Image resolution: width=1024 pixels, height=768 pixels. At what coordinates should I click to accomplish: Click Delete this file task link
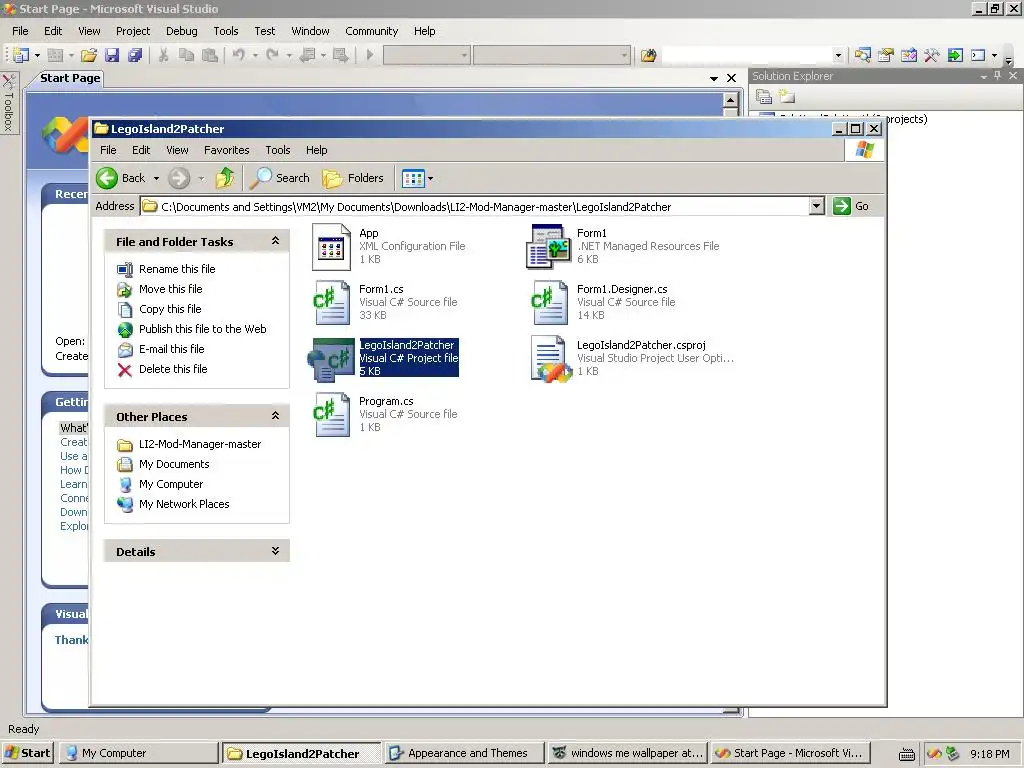pos(173,369)
